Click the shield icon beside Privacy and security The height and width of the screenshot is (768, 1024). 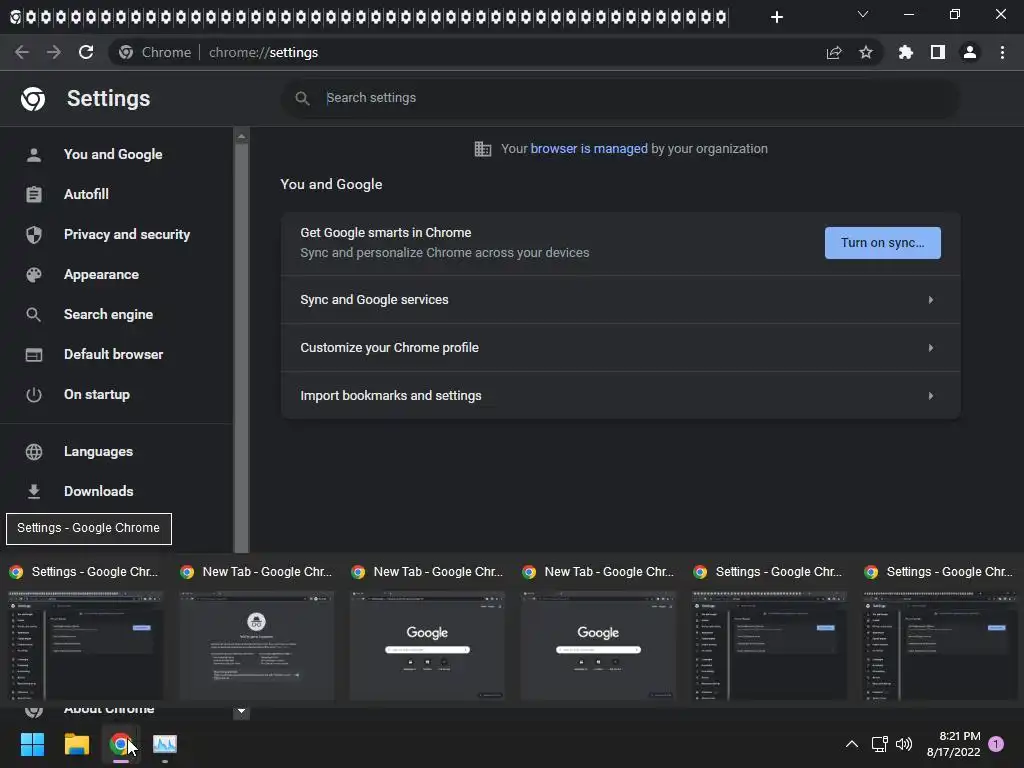pos(34,234)
